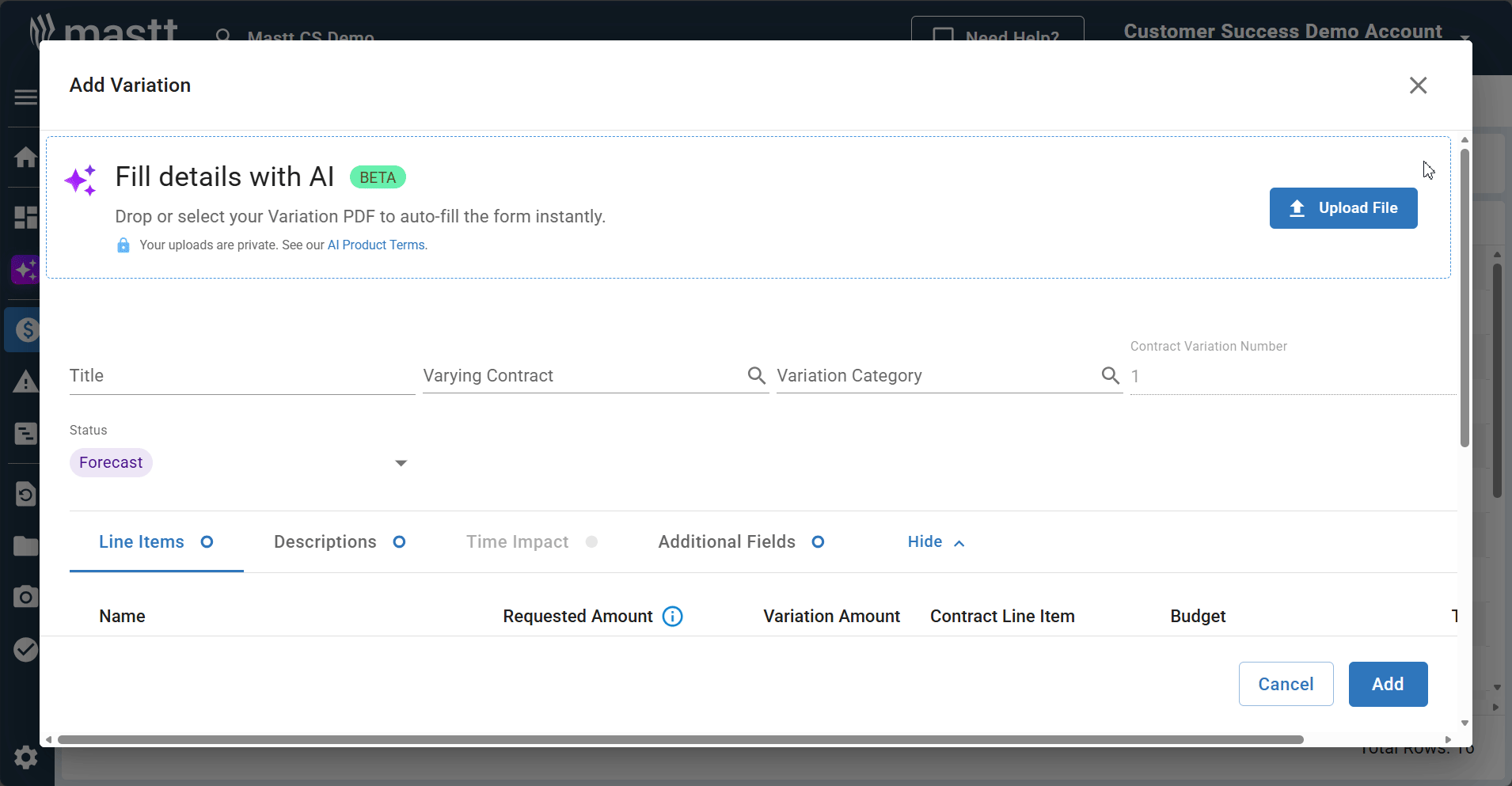
Task: Click the camera icon in the left sidebar
Action: click(x=25, y=597)
